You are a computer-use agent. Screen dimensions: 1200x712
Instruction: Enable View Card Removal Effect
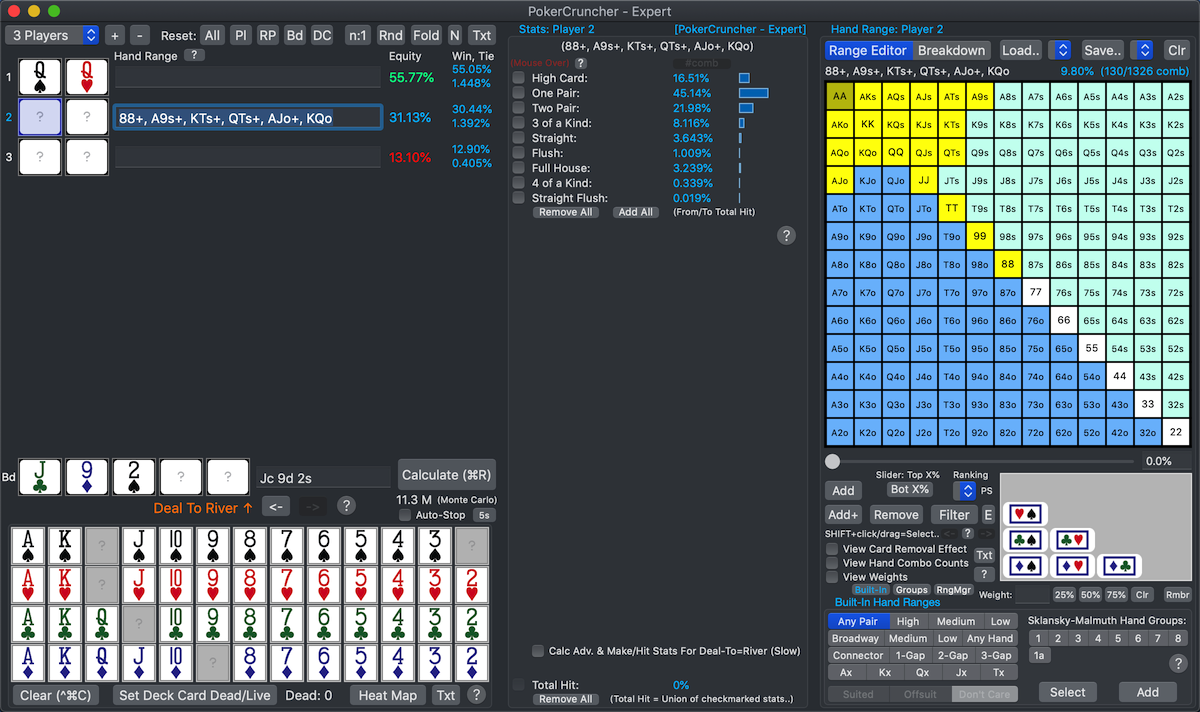832,549
